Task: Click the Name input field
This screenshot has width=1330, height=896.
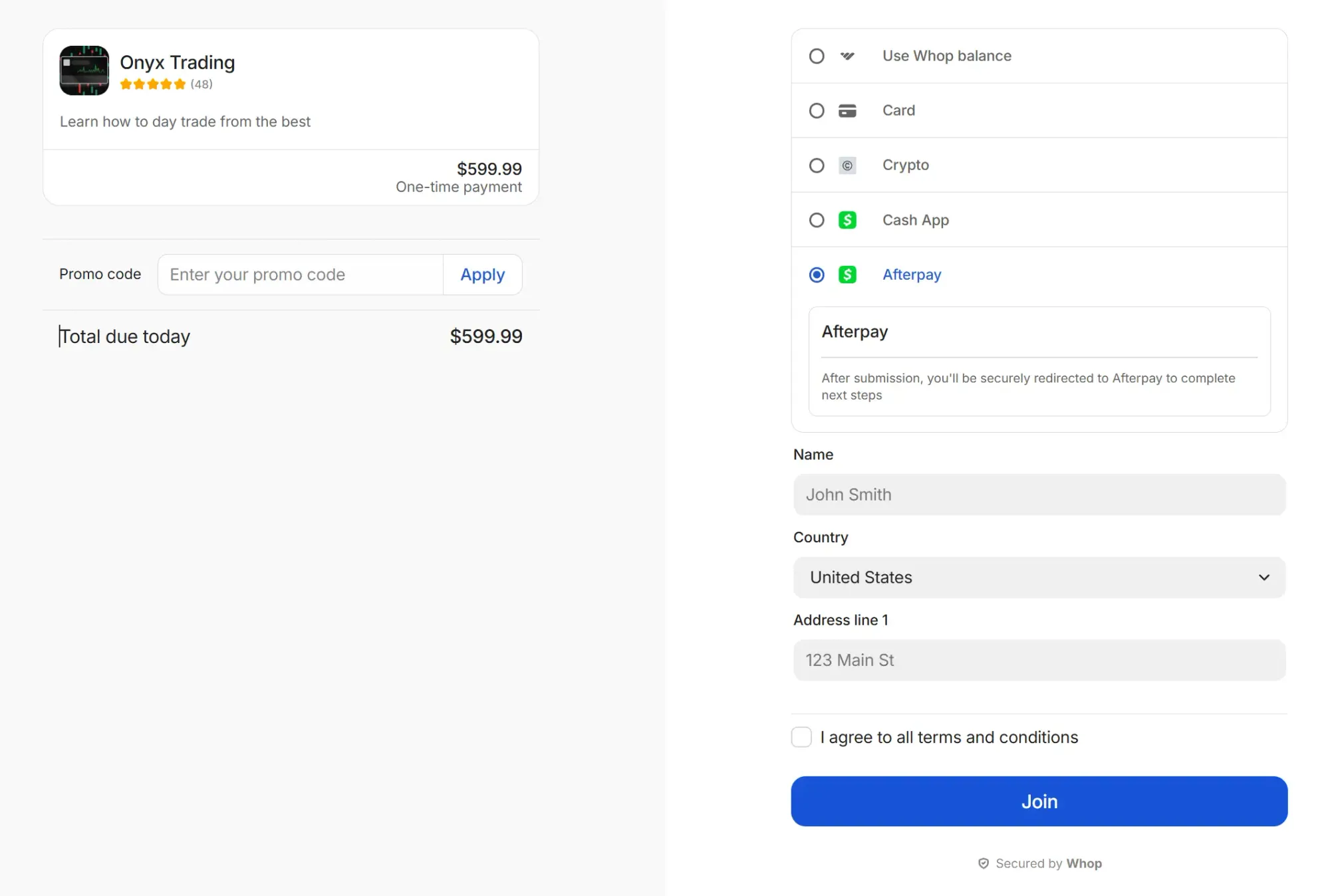Action: (1038, 495)
